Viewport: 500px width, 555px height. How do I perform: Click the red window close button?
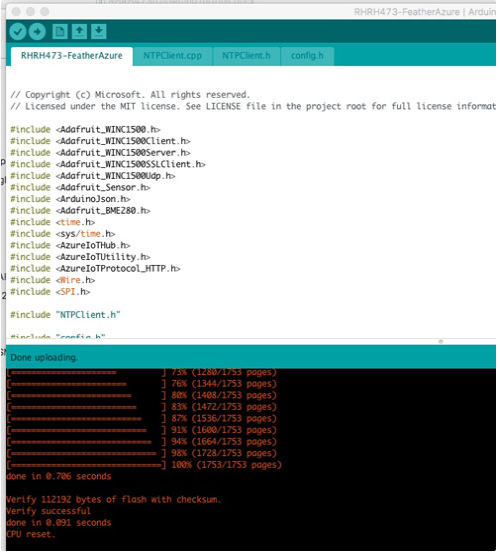tap(16, 12)
